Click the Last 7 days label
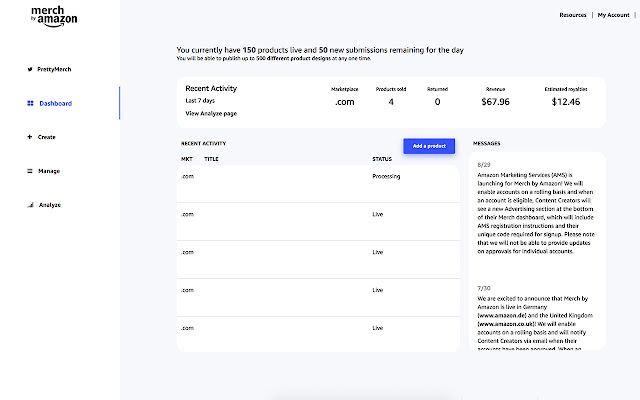This screenshot has width=640, height=400. tap(200, 100)
